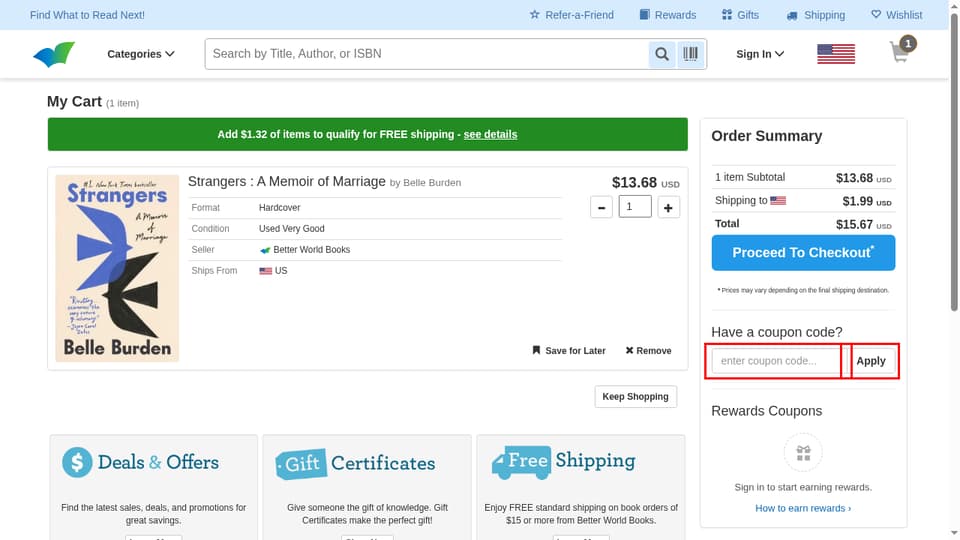
Task: Click Proceed To Checkout
Action: [x=803, y=253]
